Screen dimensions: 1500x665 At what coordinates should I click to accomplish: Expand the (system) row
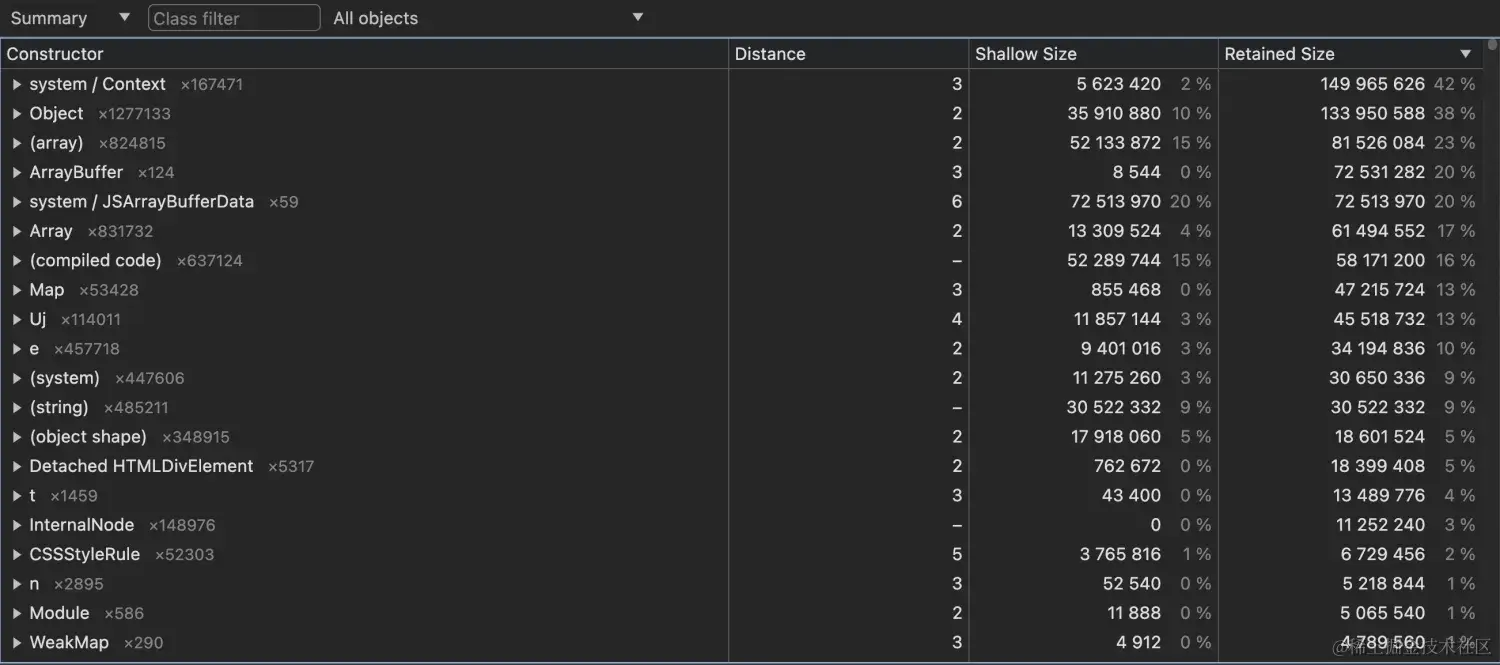click(x=17, y=378)
